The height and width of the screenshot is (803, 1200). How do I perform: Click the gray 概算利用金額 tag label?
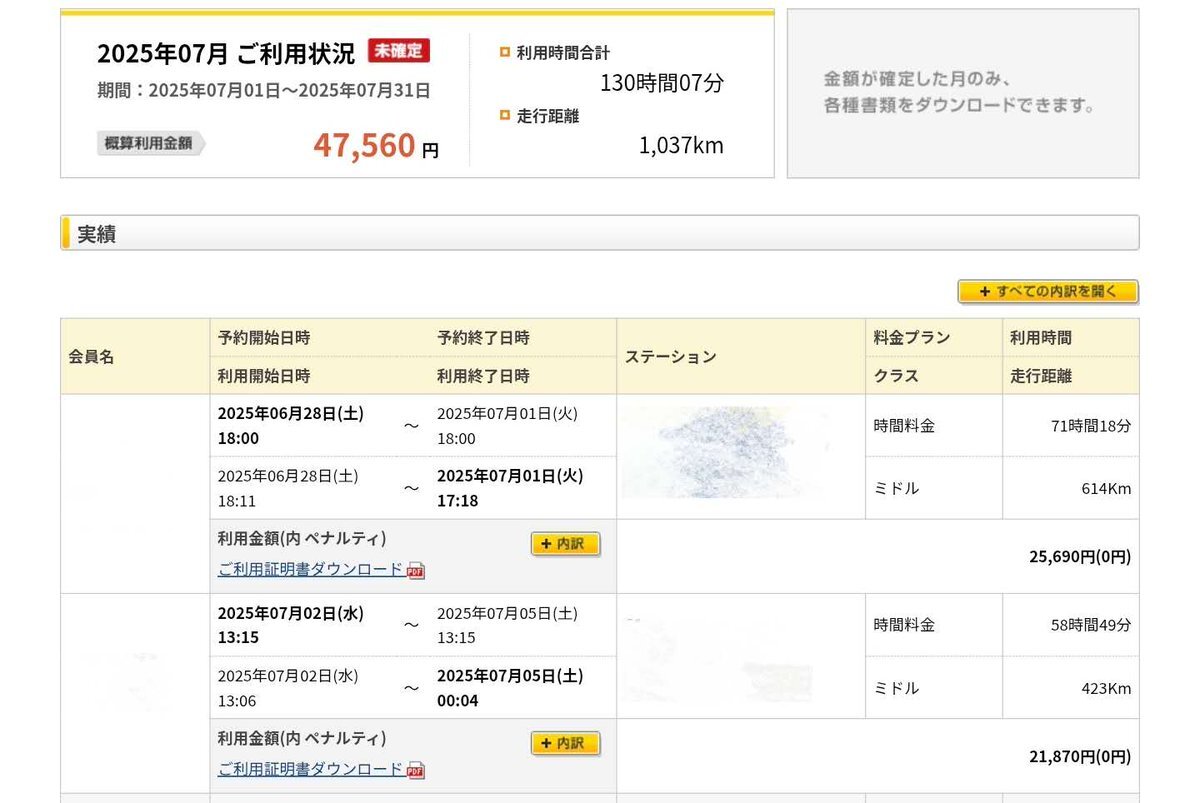pyautogui.click(x=150, y=143)
